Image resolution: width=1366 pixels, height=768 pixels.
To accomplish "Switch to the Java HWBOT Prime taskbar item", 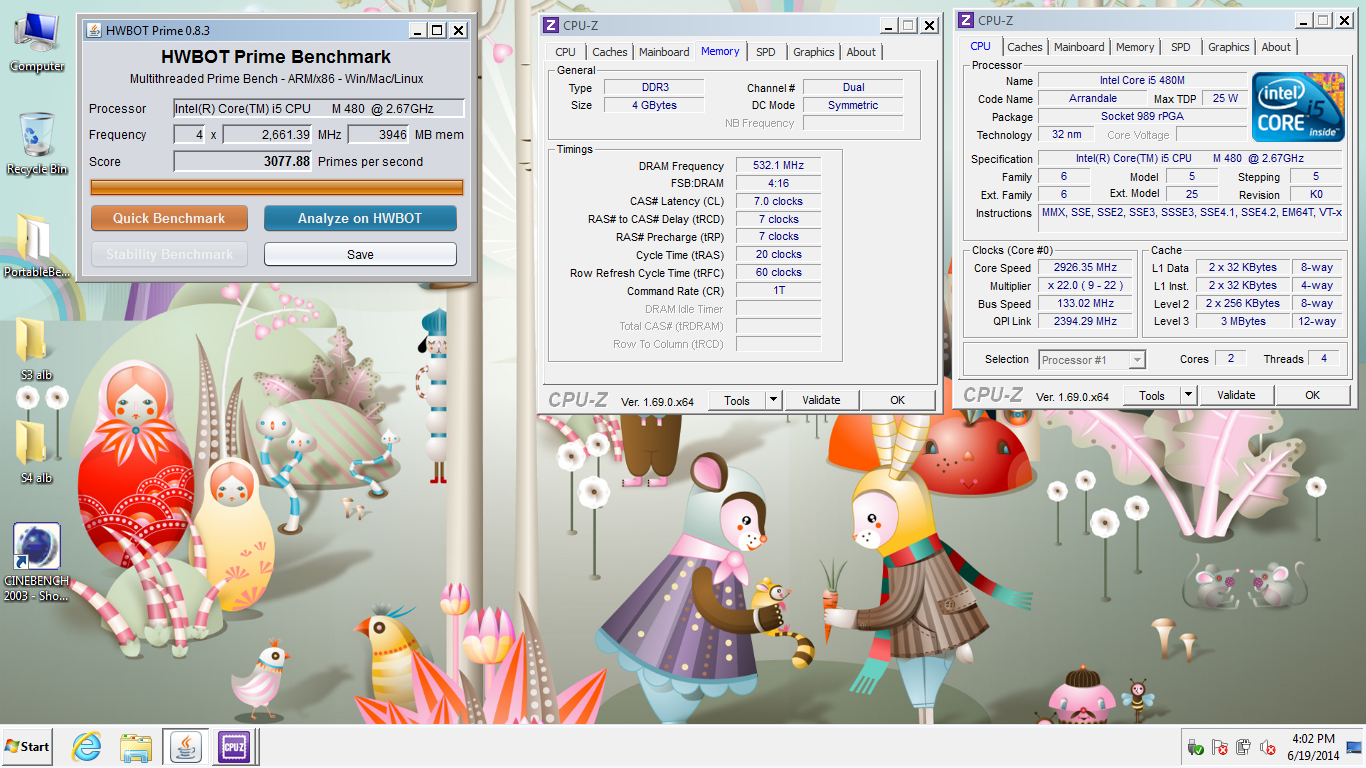I will pyautogui.click(x=184, y=747).
